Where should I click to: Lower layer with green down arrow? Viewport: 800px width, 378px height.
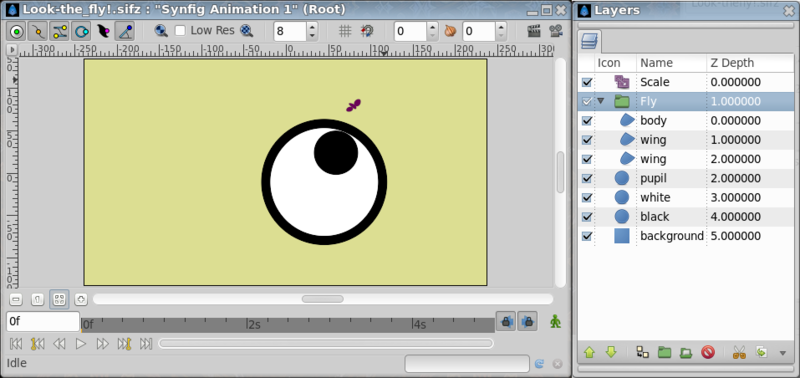pyautogui.click(x=611, y=352)
